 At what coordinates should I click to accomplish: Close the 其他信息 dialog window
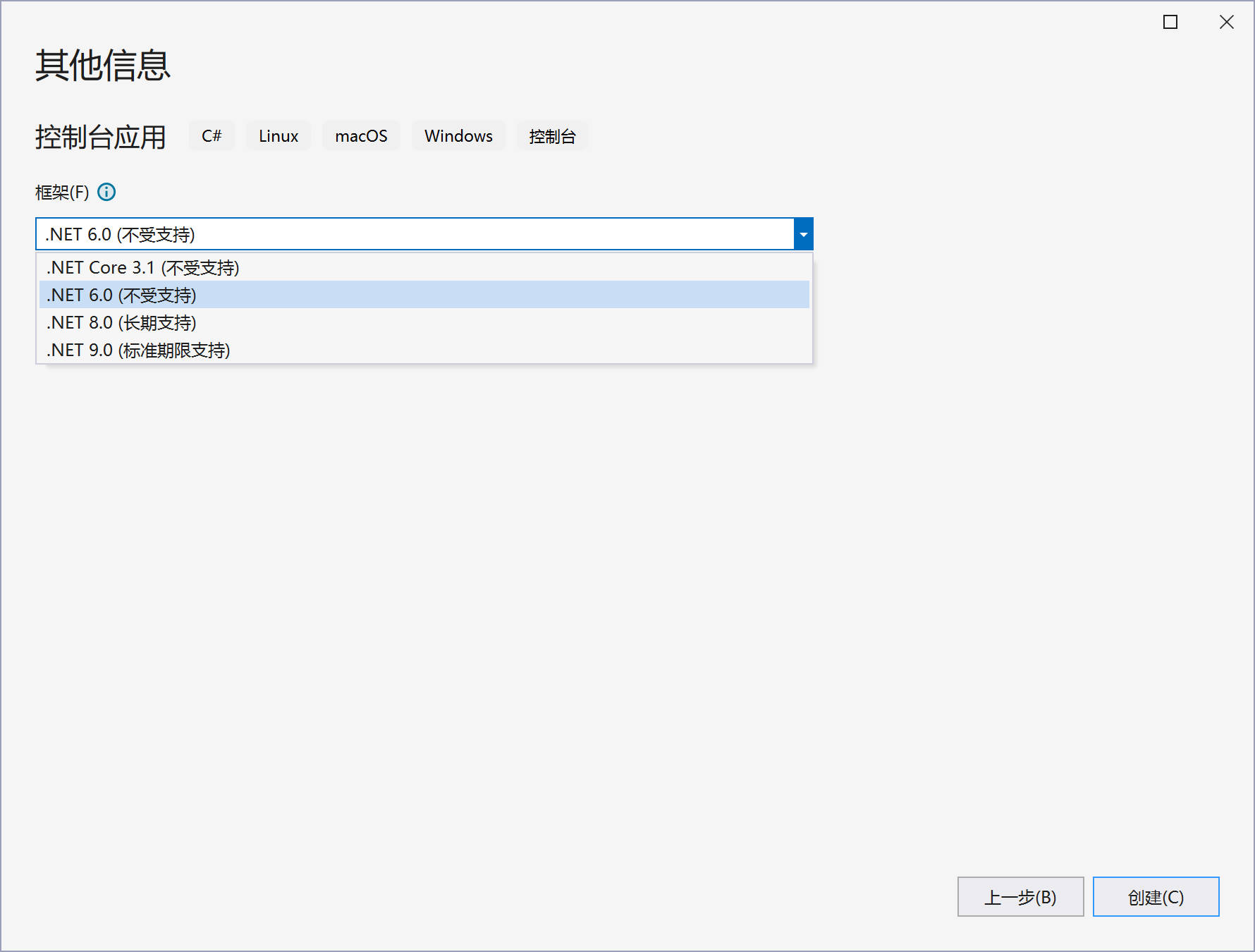pyautogui.click(x=1227, y=23)
